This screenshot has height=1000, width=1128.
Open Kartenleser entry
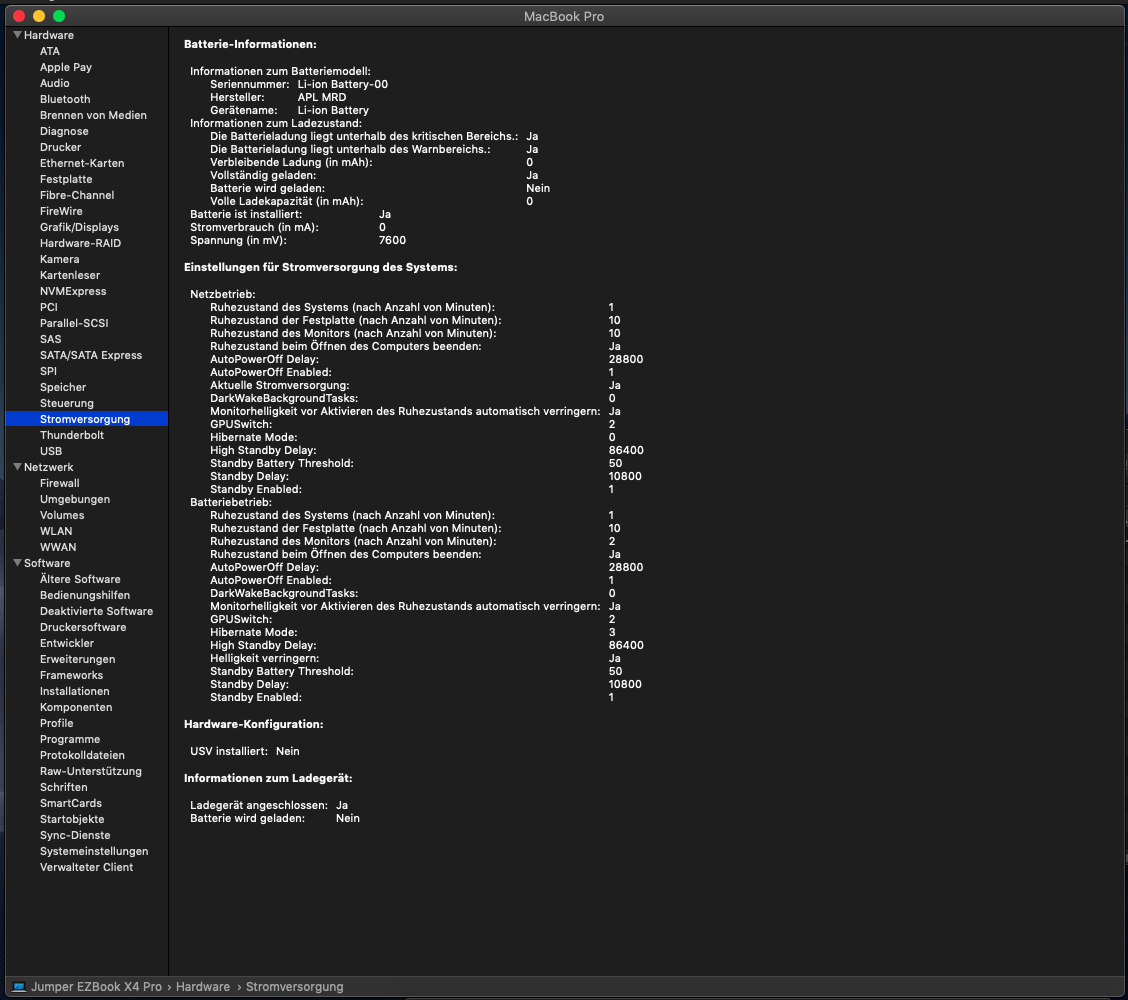(70, 275)
